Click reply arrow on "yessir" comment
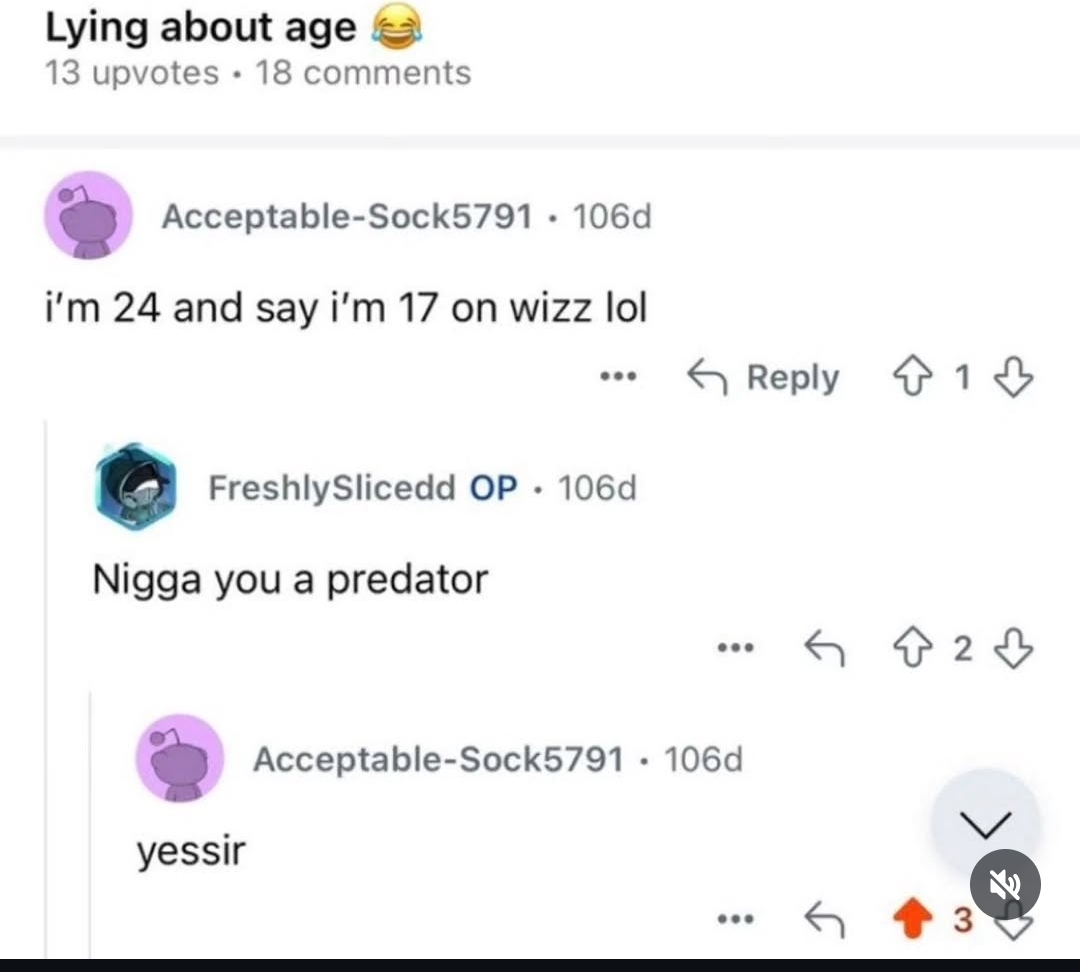The height and width of the screenshot is (972, 1080). 824,919
